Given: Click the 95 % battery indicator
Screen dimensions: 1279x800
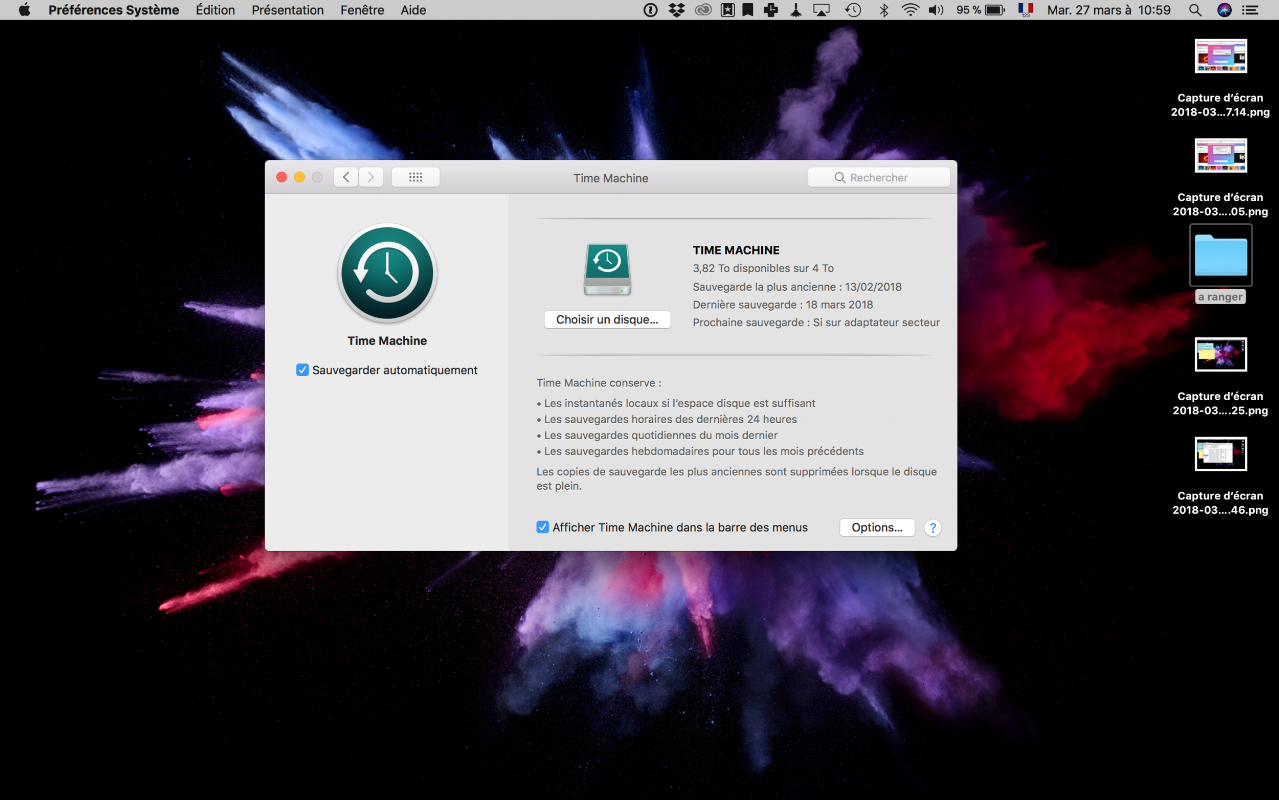Looking at the screenshot, I should 980,10.
